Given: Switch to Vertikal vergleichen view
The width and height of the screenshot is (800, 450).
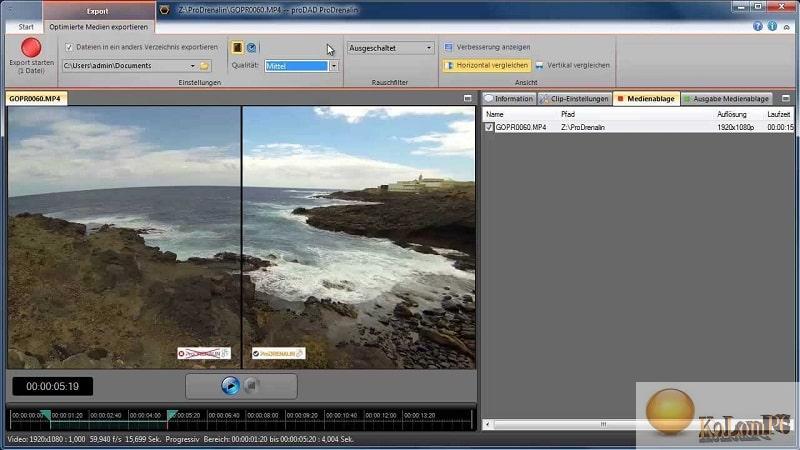Looking at the screenshot, I should pos(572,65).
